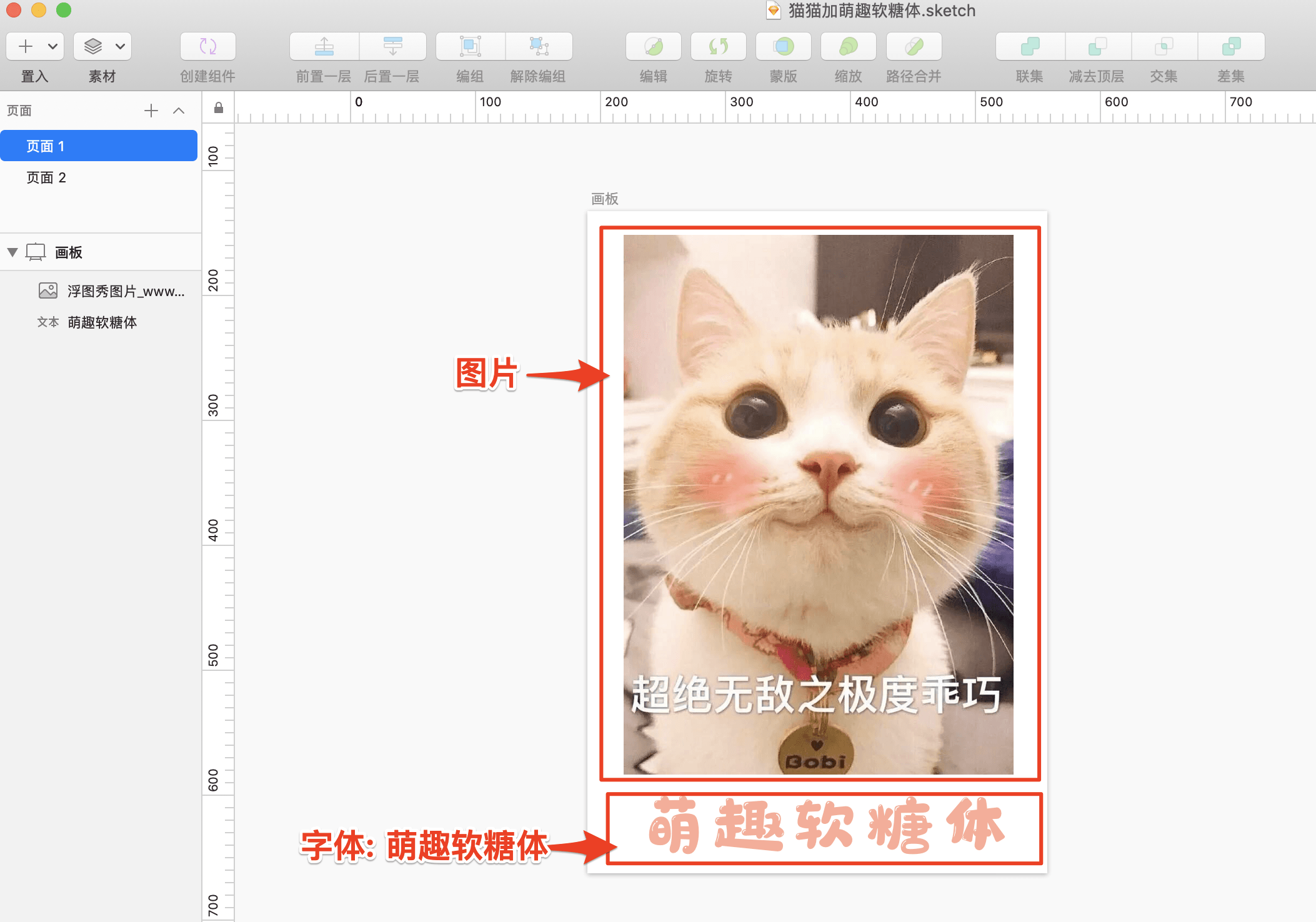Click the 页面 section header label

tap(19, 111)
